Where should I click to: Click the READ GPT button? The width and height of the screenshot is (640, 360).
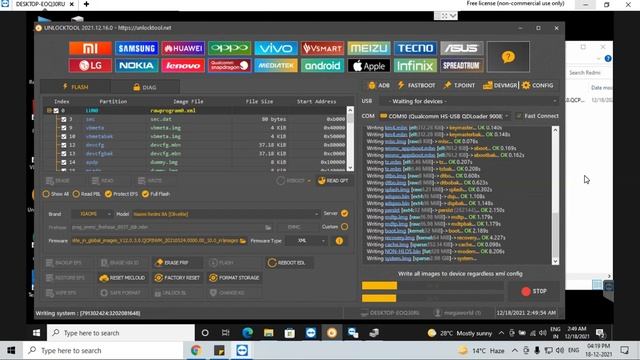pyautogui.click(x=333, y=181)
